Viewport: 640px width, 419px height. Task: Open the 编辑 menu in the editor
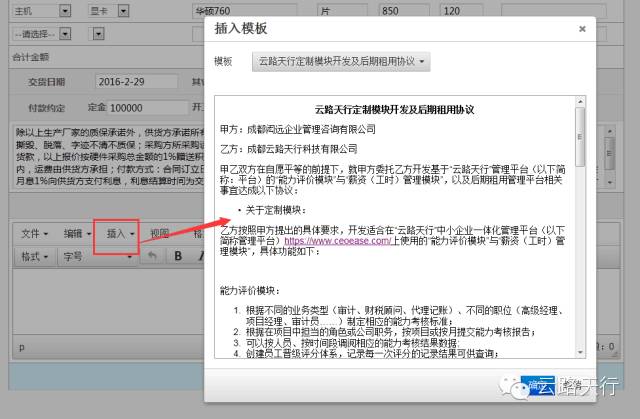coord(77,234)
